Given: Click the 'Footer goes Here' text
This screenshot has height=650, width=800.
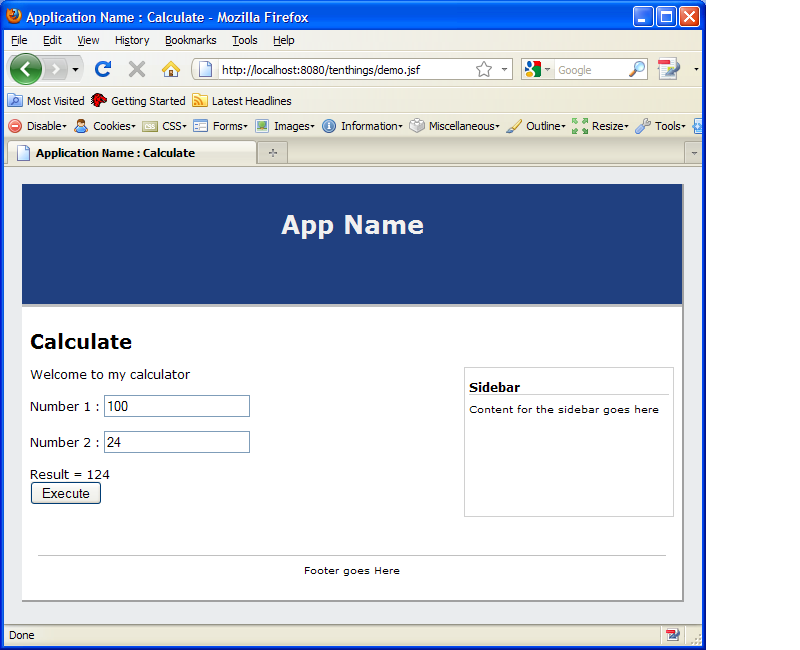Looking at the screenshot, I should (352, 571).
